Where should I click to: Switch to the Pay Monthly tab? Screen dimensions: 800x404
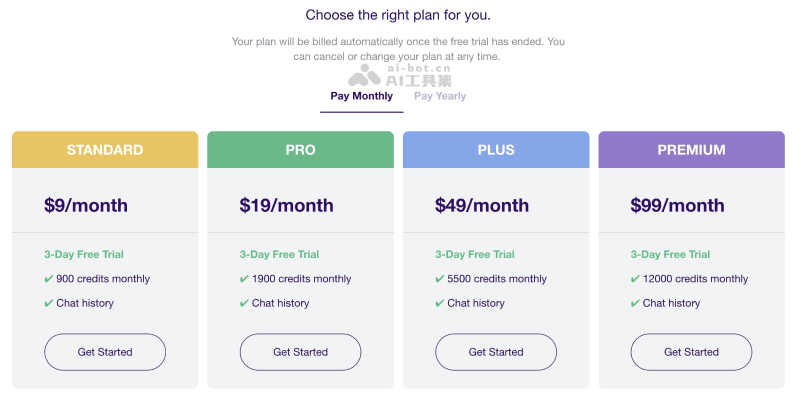coord(361,97)
